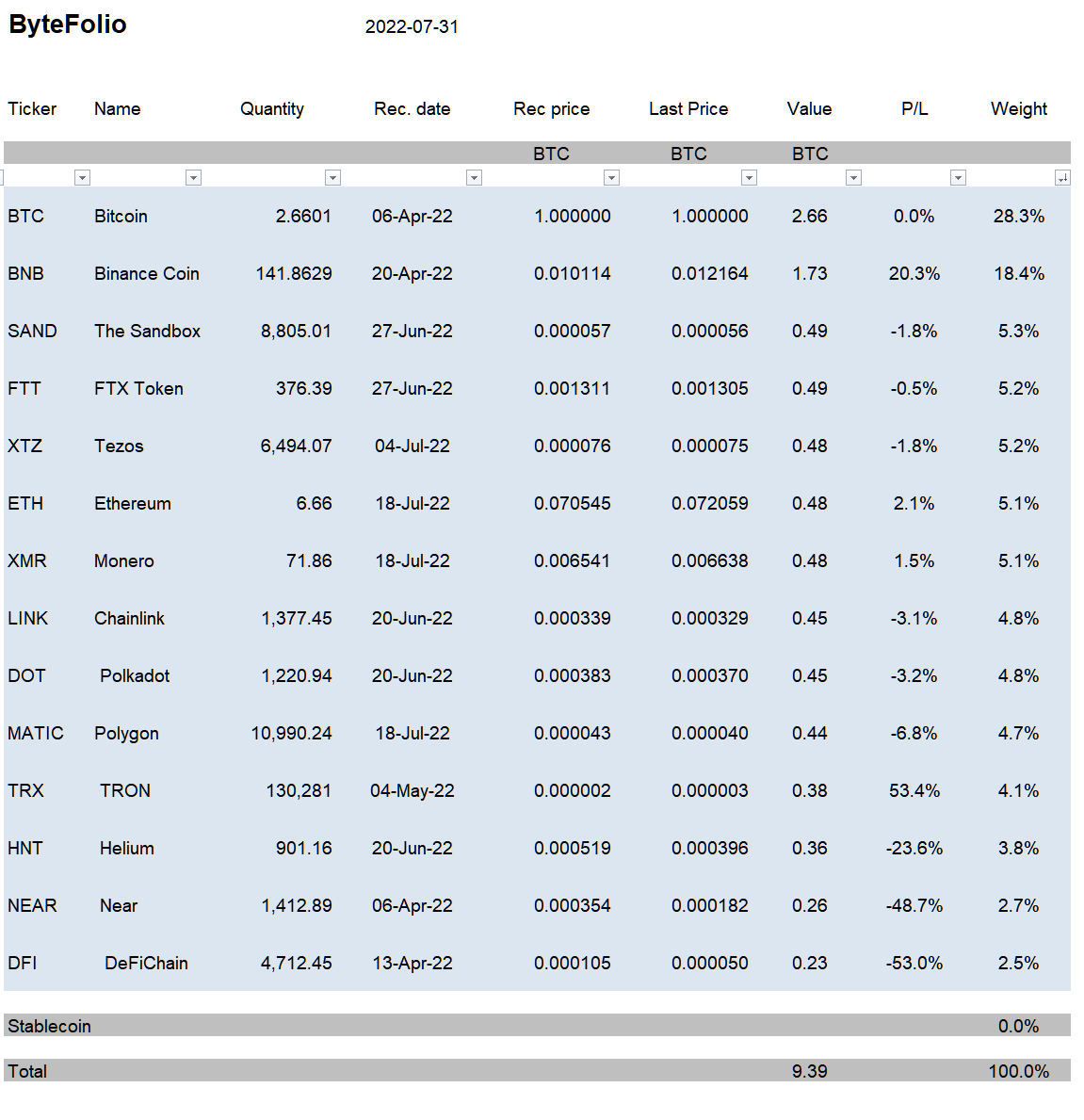Click the sorted Weight column filter button
Viewport: 1084px width, 1120px height.
coord(1062,178)
